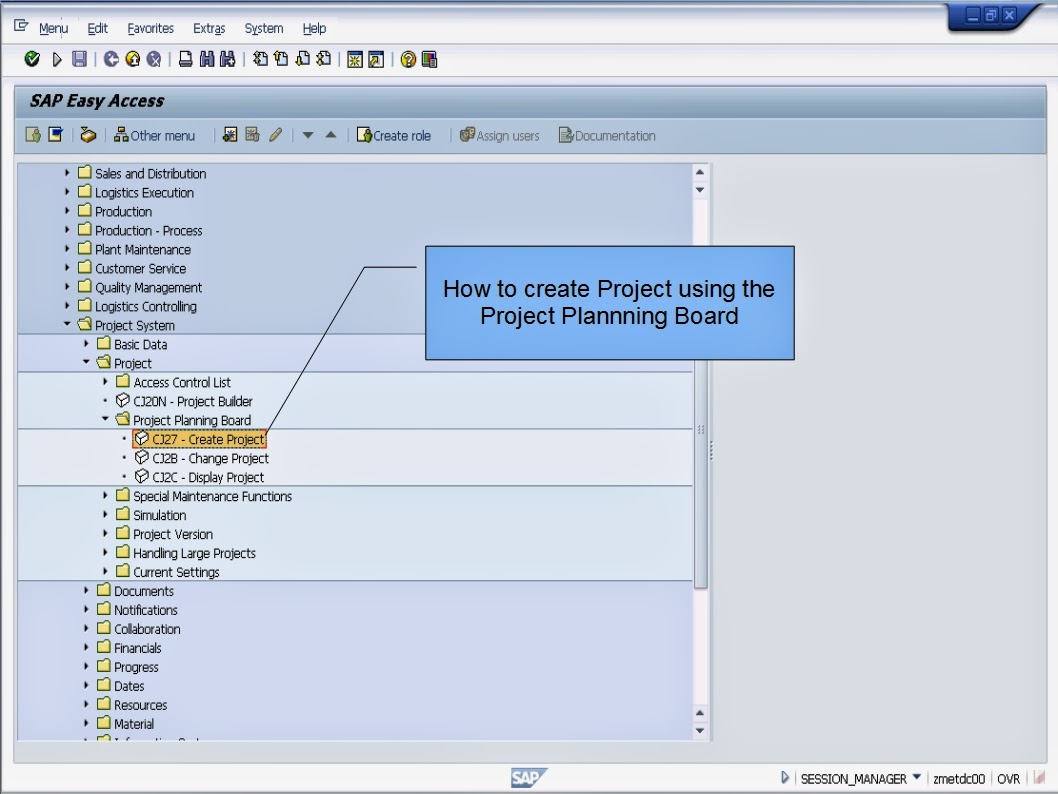This screenshot has width=1058, height=794.
Task: Open the Help question mark icon
Action: tap(407, 61)
